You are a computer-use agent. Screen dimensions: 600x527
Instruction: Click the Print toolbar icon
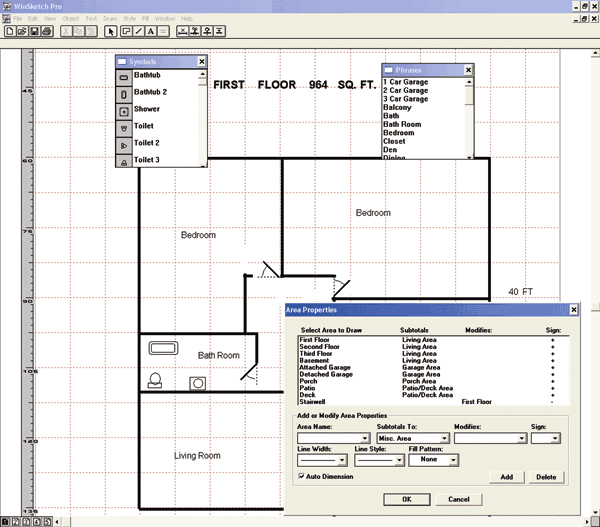[x=47, y=31]
